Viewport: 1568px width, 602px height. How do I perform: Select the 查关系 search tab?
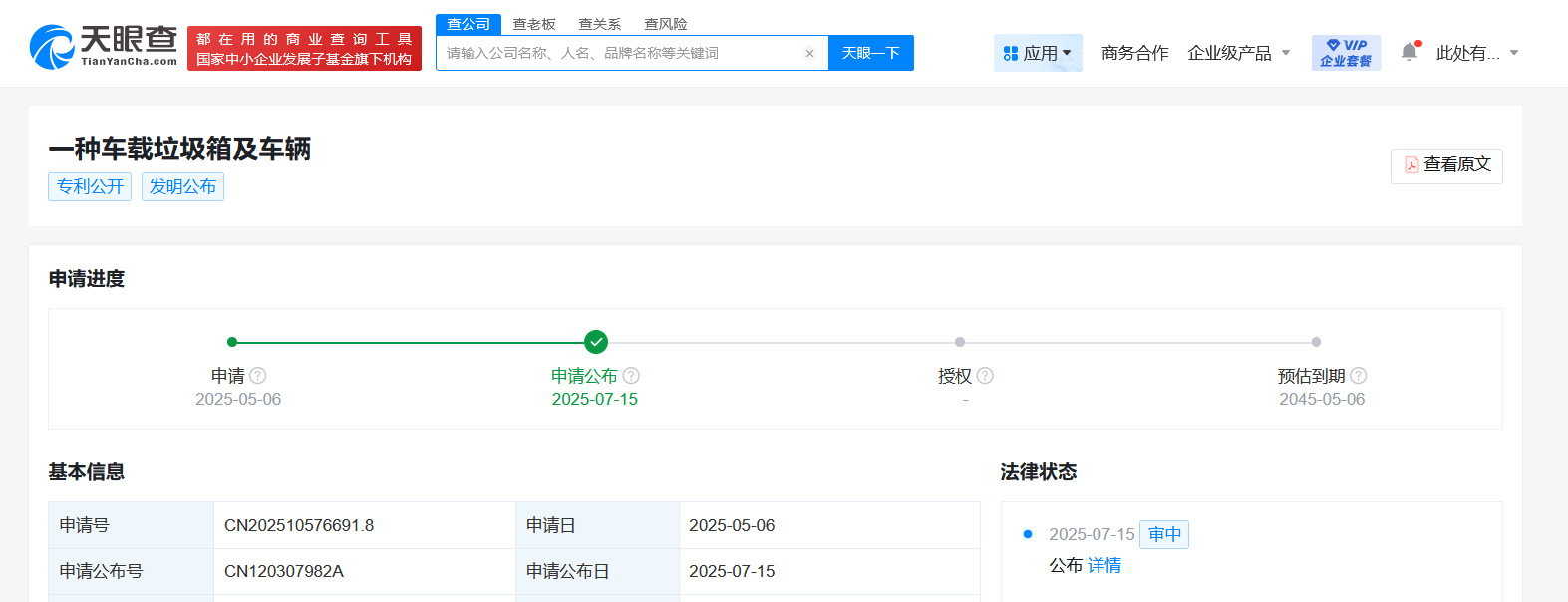[x=599, y=24]
